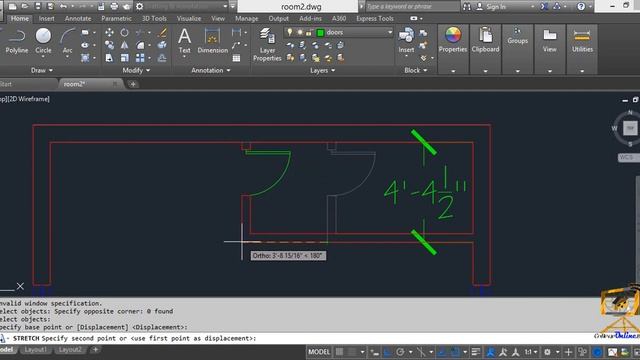The width and height of the screenshot is (640, 360).
Task: Toggle object snap tracking
Action: 441,352
